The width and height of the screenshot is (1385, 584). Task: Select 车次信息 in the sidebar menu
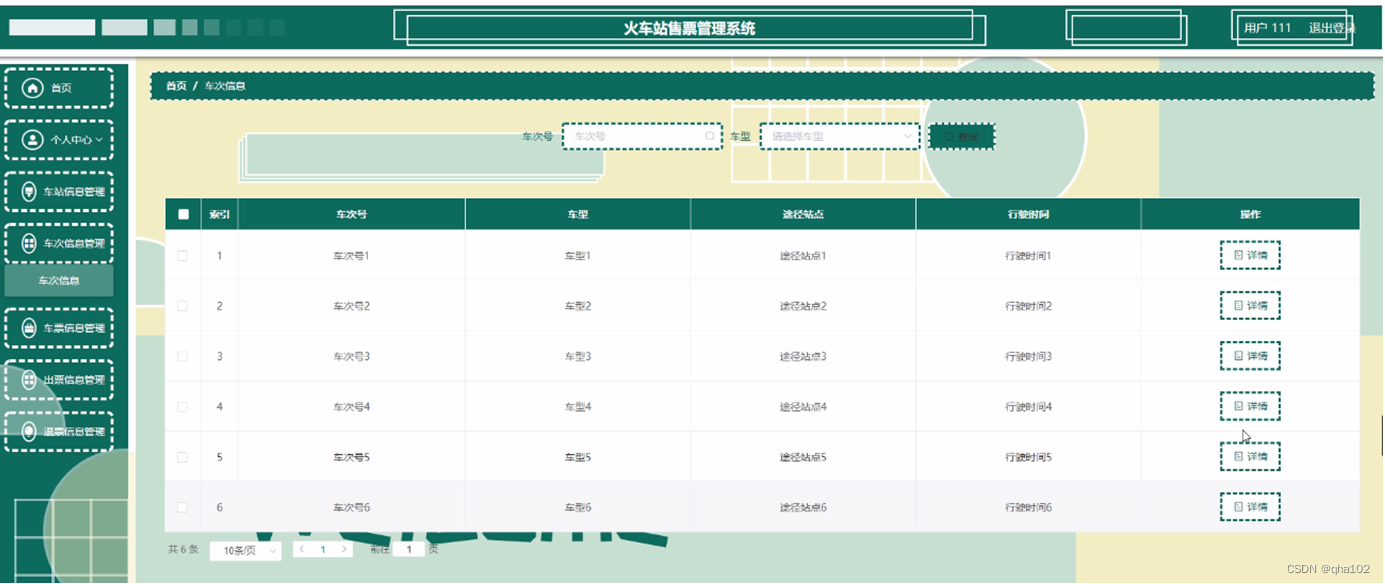pos(59,281)
